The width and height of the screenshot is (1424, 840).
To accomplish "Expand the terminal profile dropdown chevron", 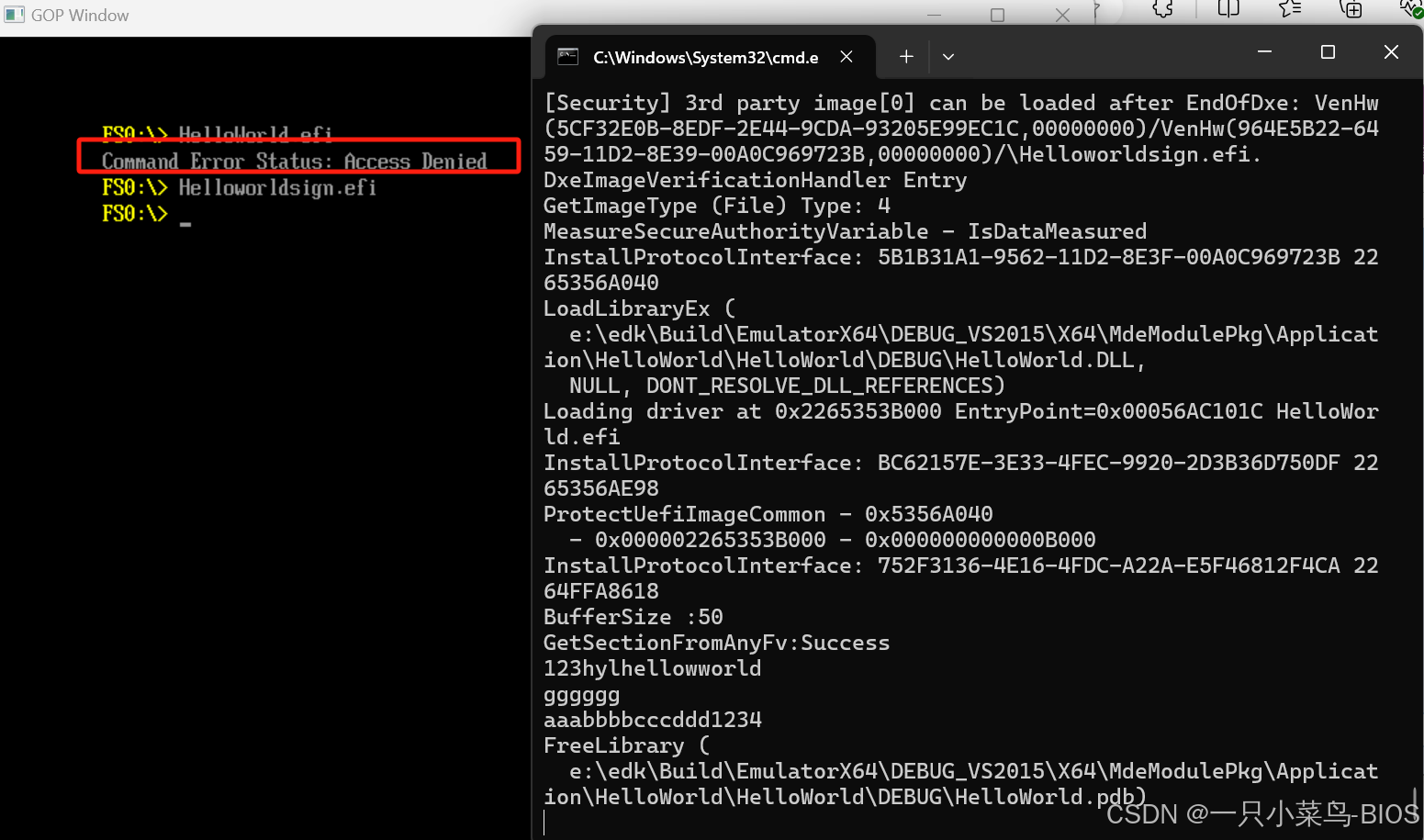I will coord(948,57).
